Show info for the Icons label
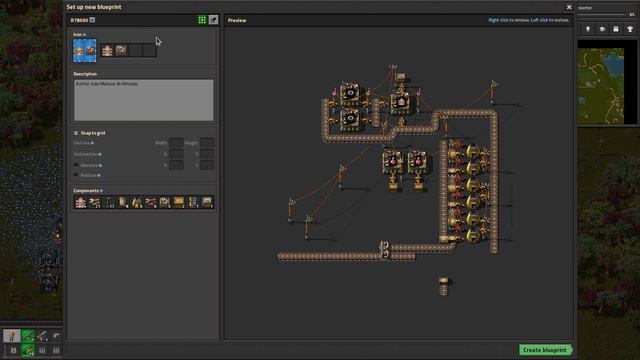 click(84, 35)
